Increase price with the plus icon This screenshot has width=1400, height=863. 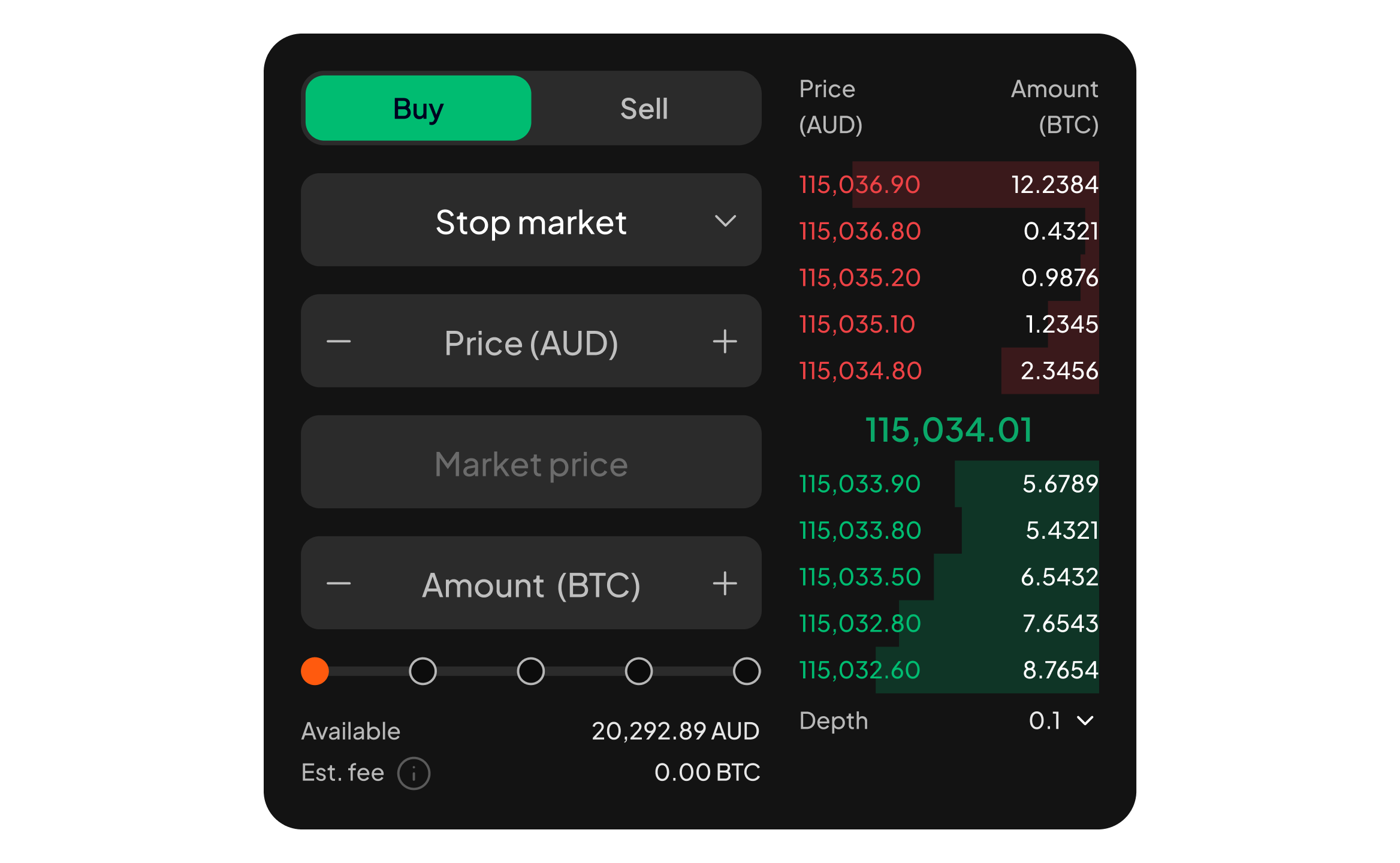coord(725,342)
